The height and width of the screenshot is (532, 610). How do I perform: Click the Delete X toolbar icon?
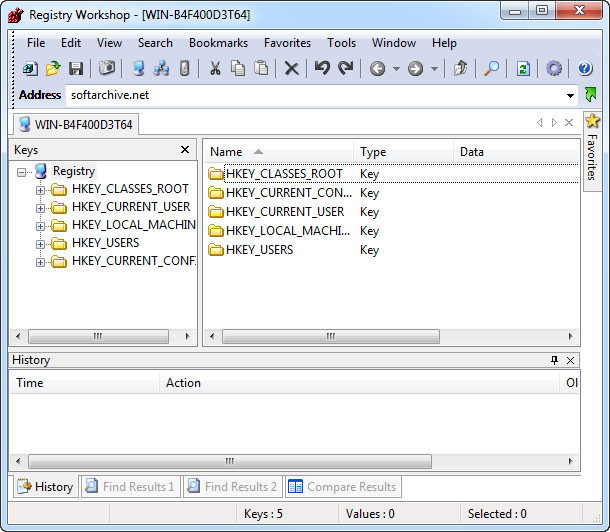pos(291,69)
